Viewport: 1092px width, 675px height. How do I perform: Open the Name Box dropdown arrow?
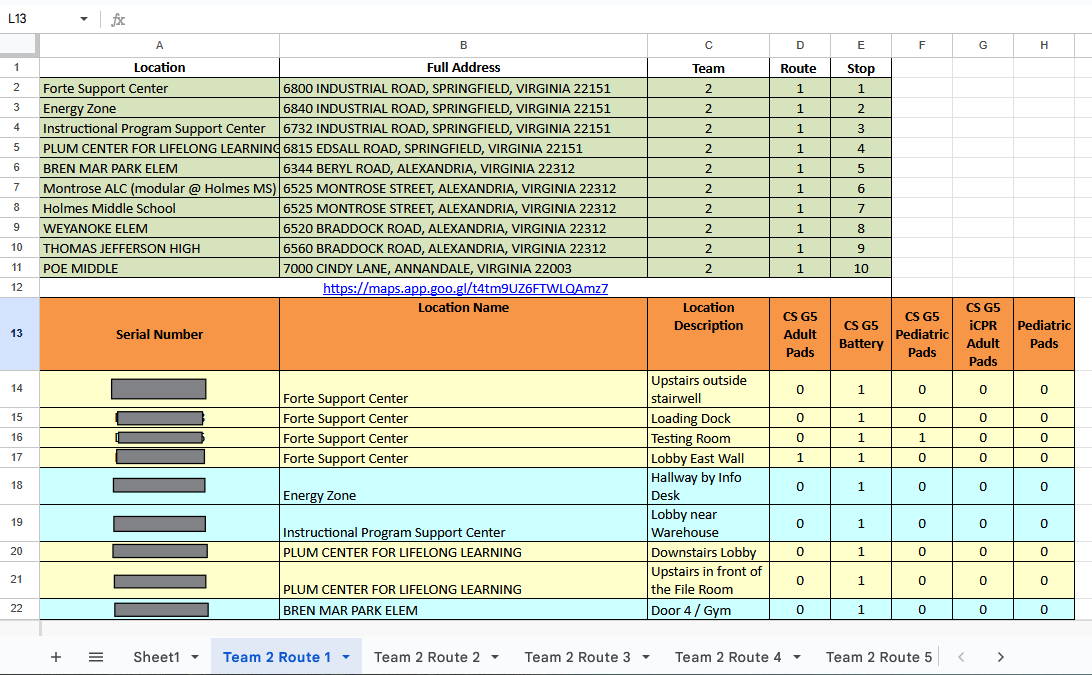84,19
